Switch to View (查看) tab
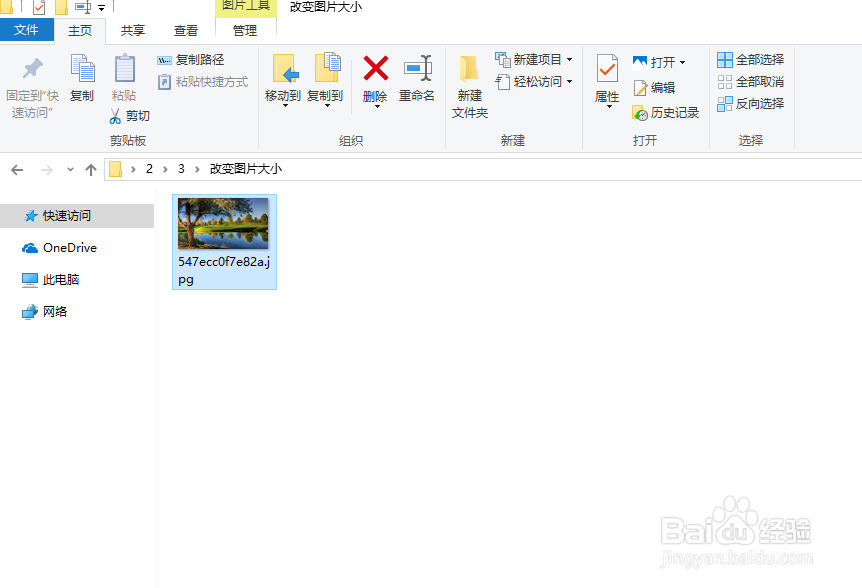The image size is (862, 588). coord(186,31)
